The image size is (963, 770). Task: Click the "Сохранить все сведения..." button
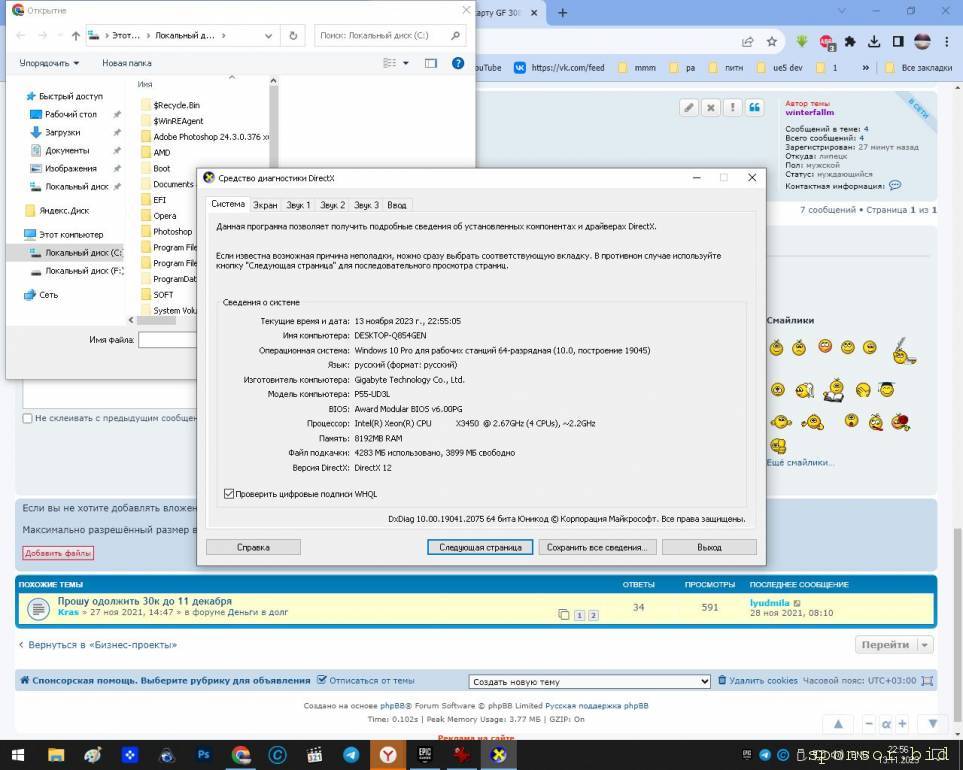click(x=598, y=547)
